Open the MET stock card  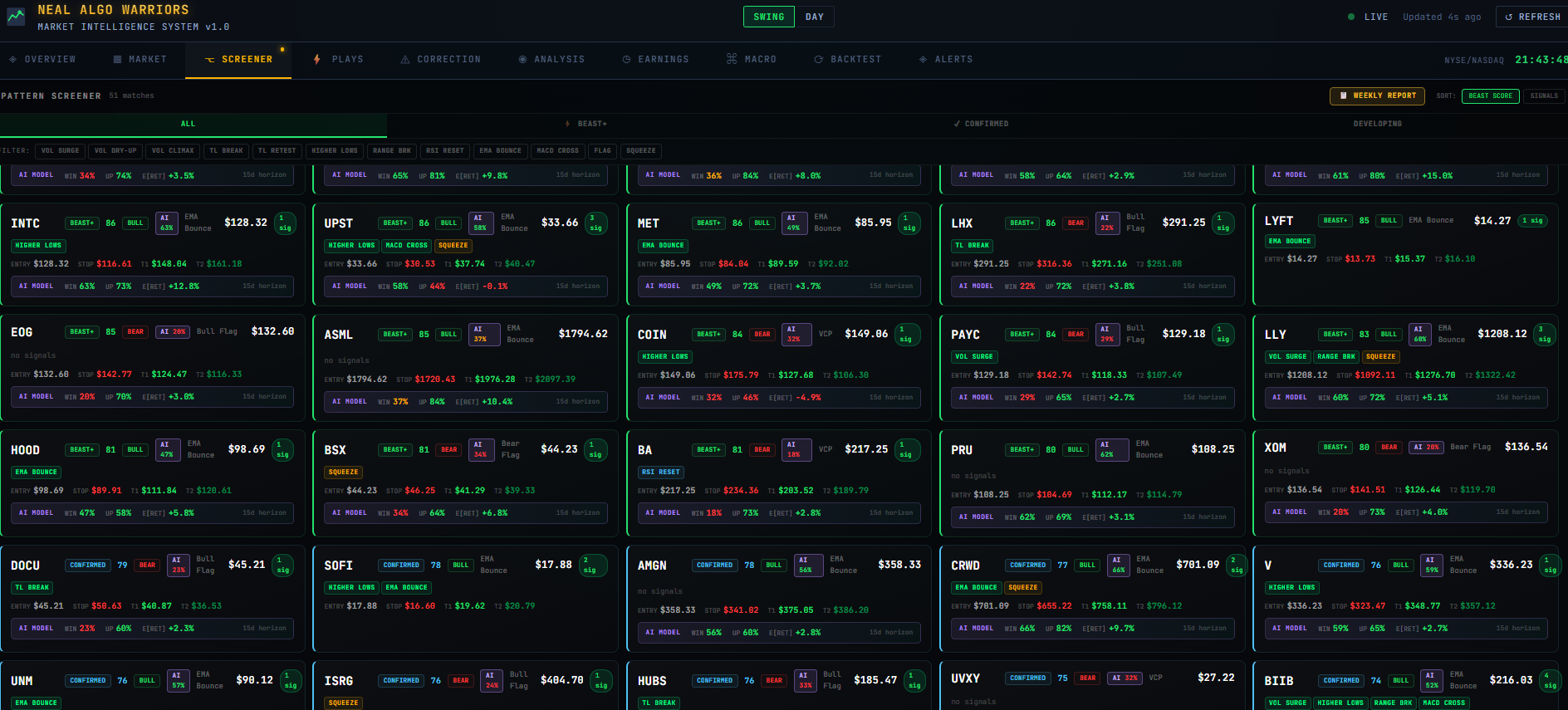click(778, 254)
